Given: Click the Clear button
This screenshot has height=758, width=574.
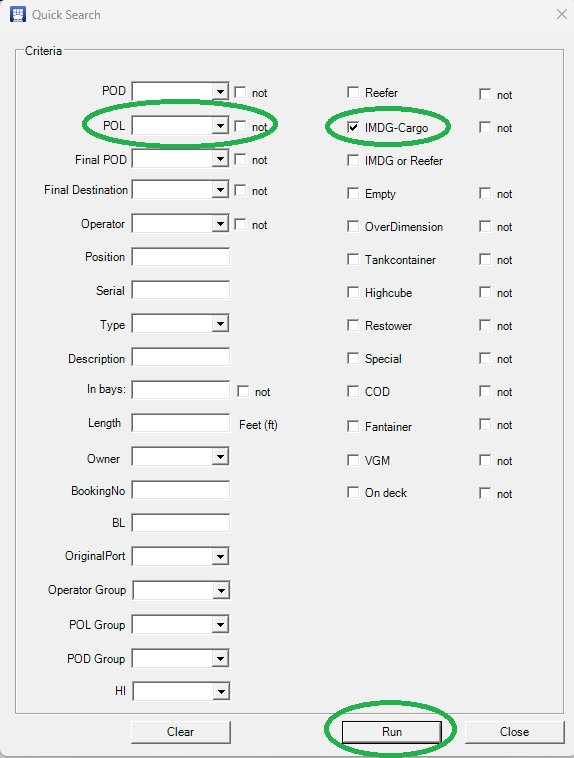Looking at the screenshot, I should [x=180, y=732].
